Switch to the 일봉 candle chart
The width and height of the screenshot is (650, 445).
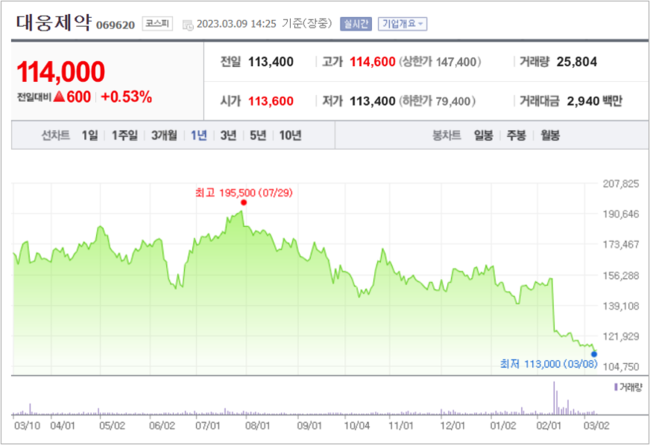click(x=483, y=135)
